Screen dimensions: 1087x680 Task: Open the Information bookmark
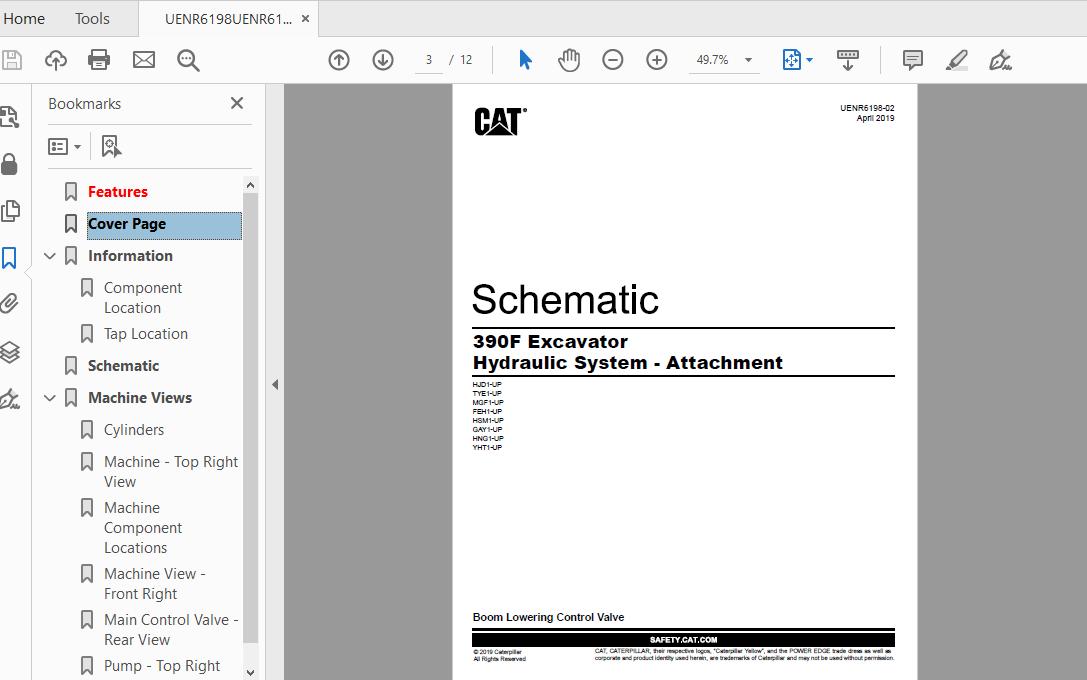coord(130,256)
